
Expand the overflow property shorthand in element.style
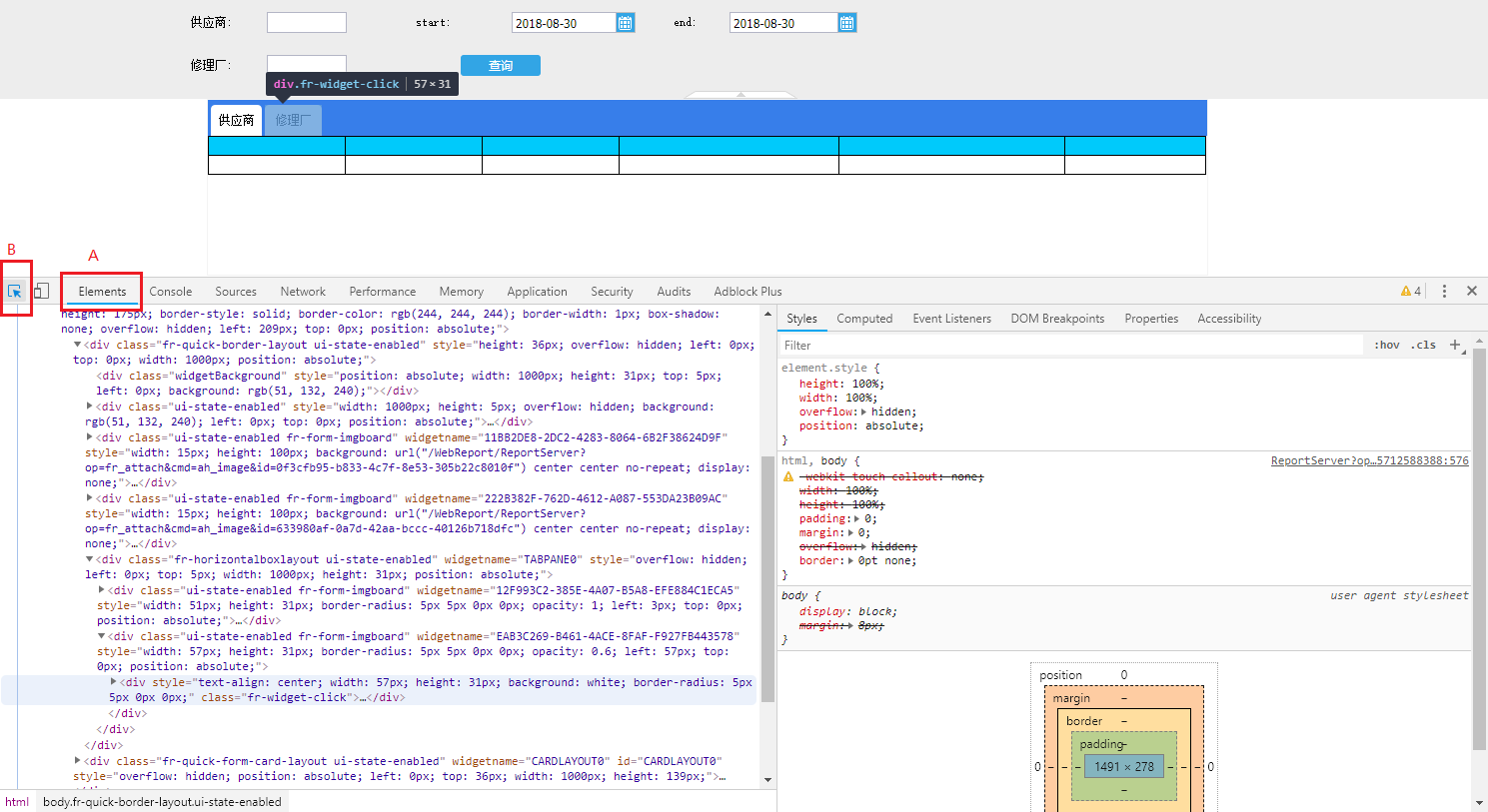864,411
